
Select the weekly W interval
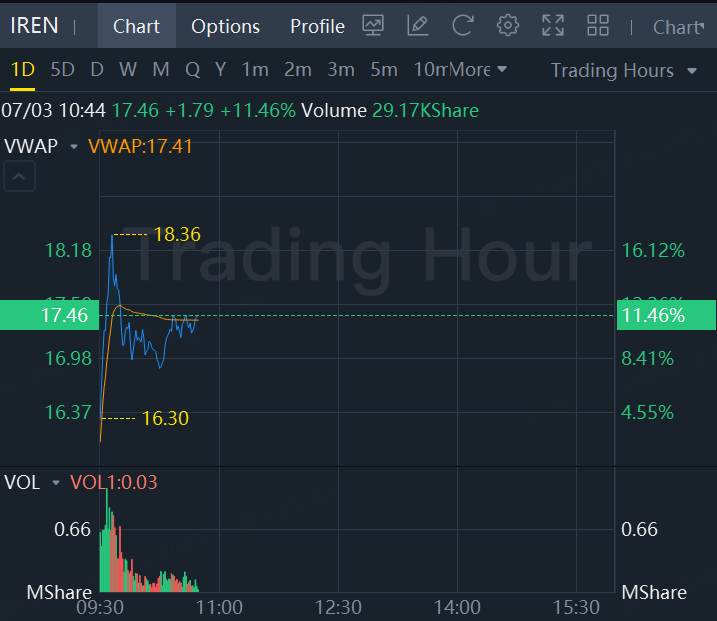coord(128,70)
